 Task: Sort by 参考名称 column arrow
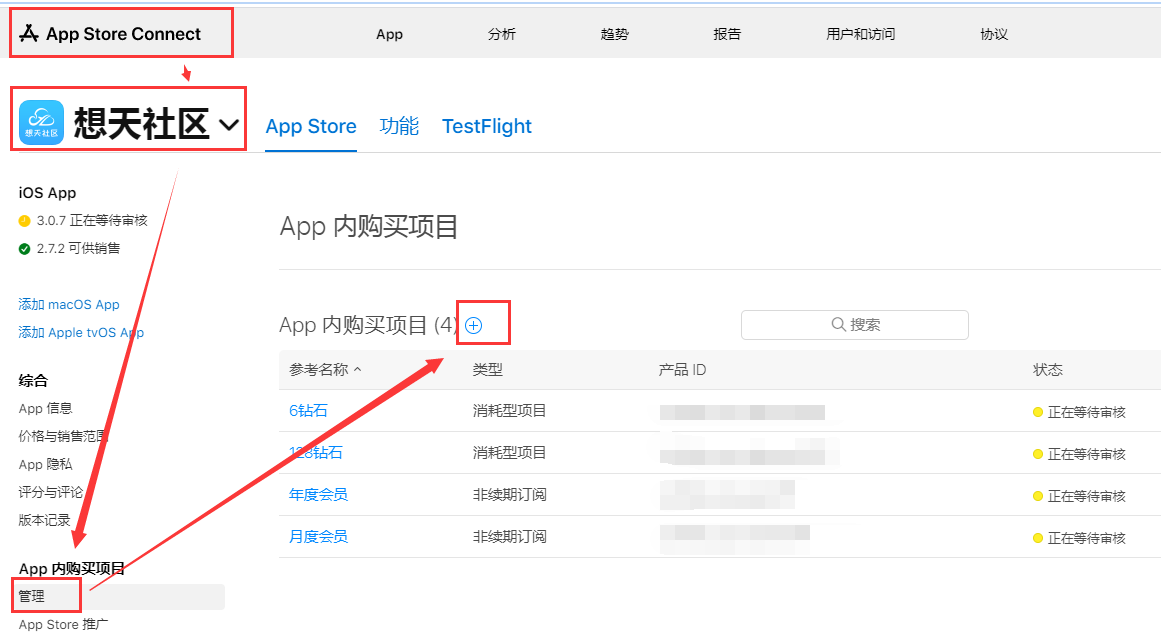tap(358, 369)
